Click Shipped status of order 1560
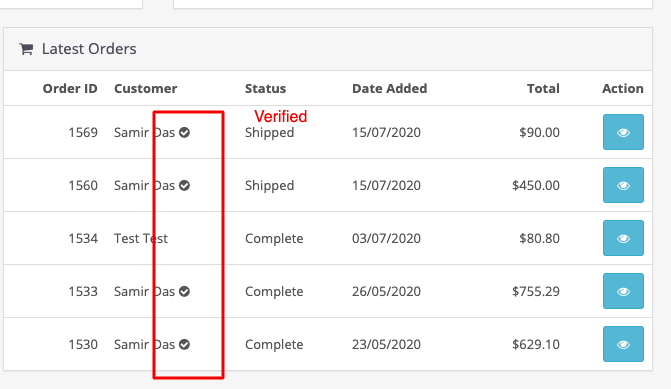The height and width of the screenshot is (389, 671). (x=270, y=186)
